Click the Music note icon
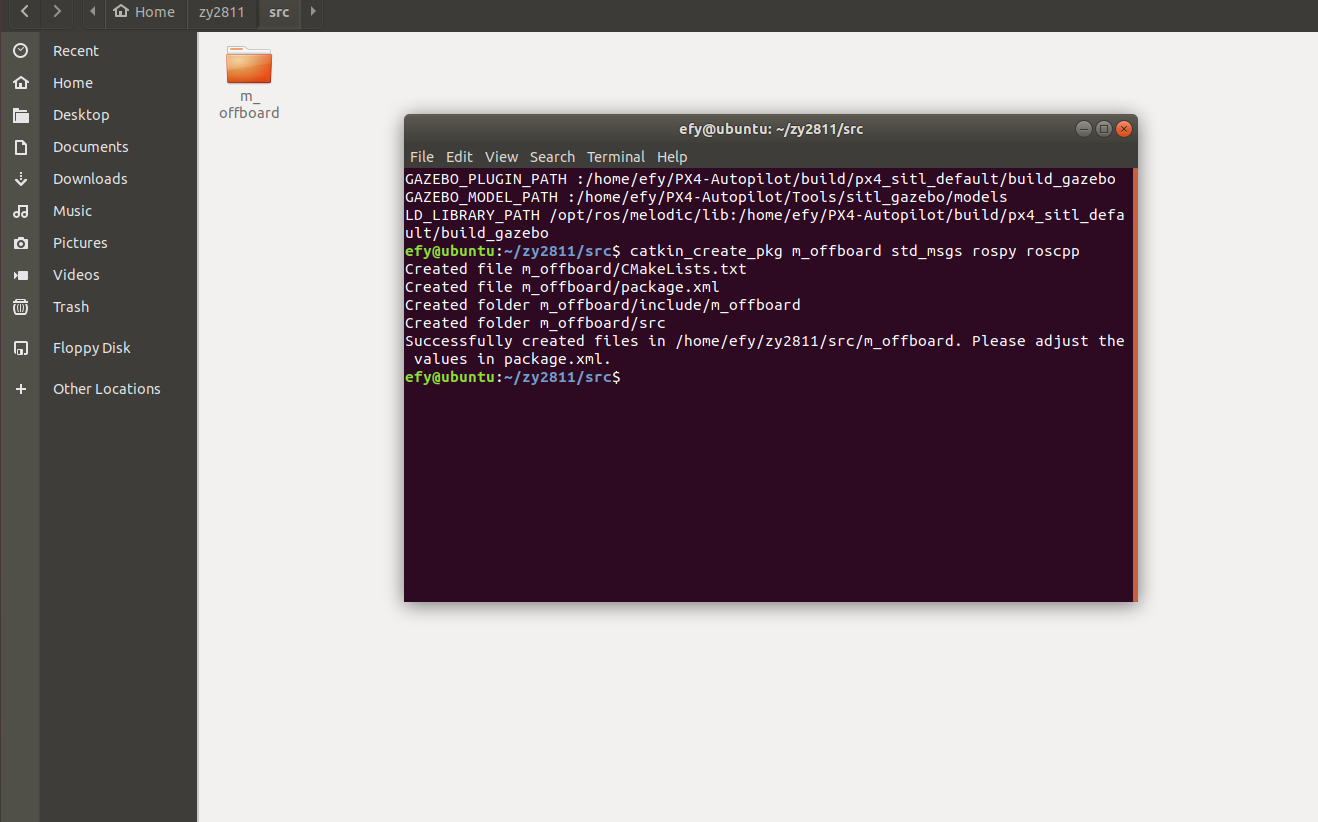This screenshot has width=1318, height=822. tap(20, 211)
